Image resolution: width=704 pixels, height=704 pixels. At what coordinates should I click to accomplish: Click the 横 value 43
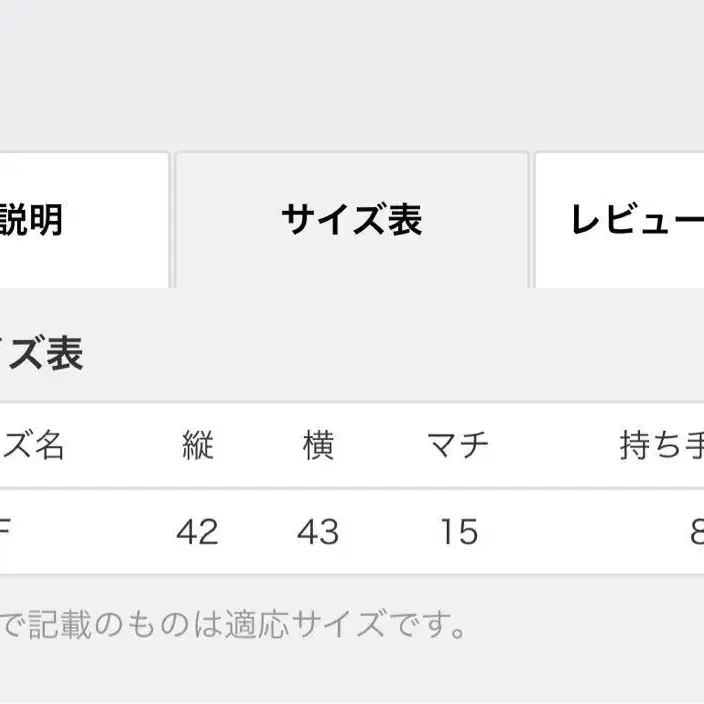click(x=318, y=532)
